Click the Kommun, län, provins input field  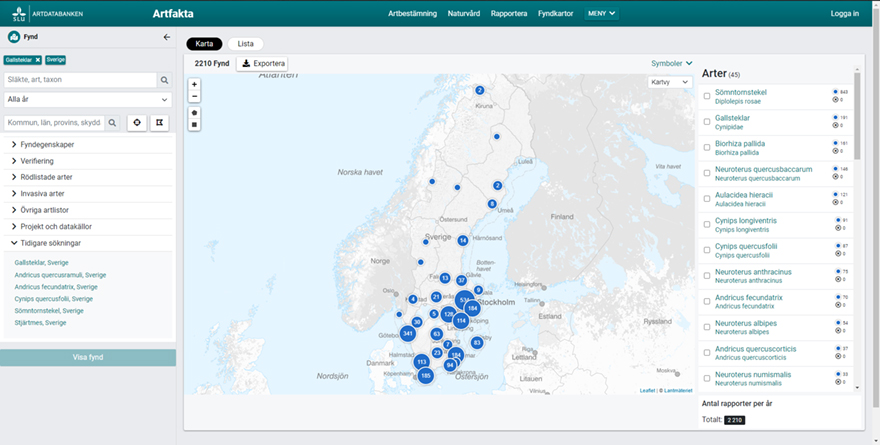pyautogui.click(x=54, y=123)
